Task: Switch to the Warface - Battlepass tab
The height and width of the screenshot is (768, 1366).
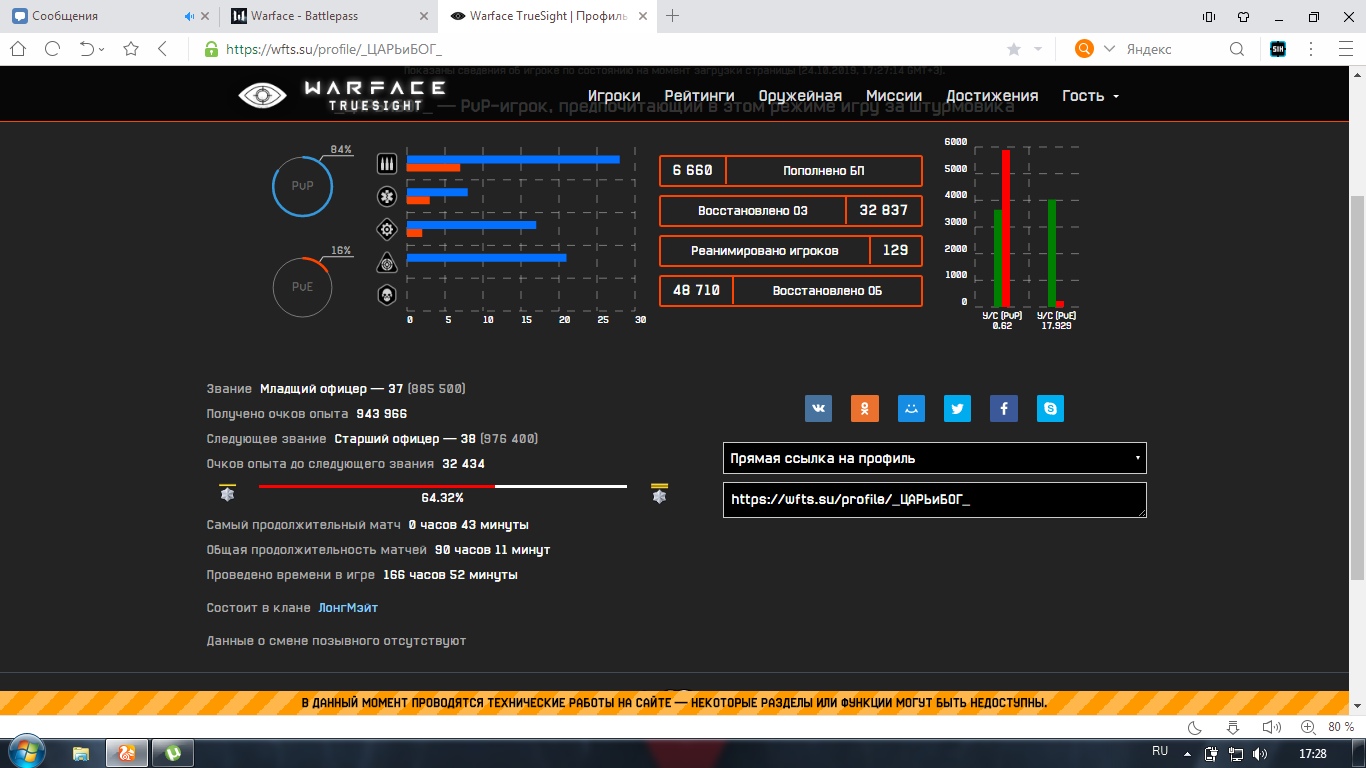Action: pyautogui.click(x=329, y=16)
